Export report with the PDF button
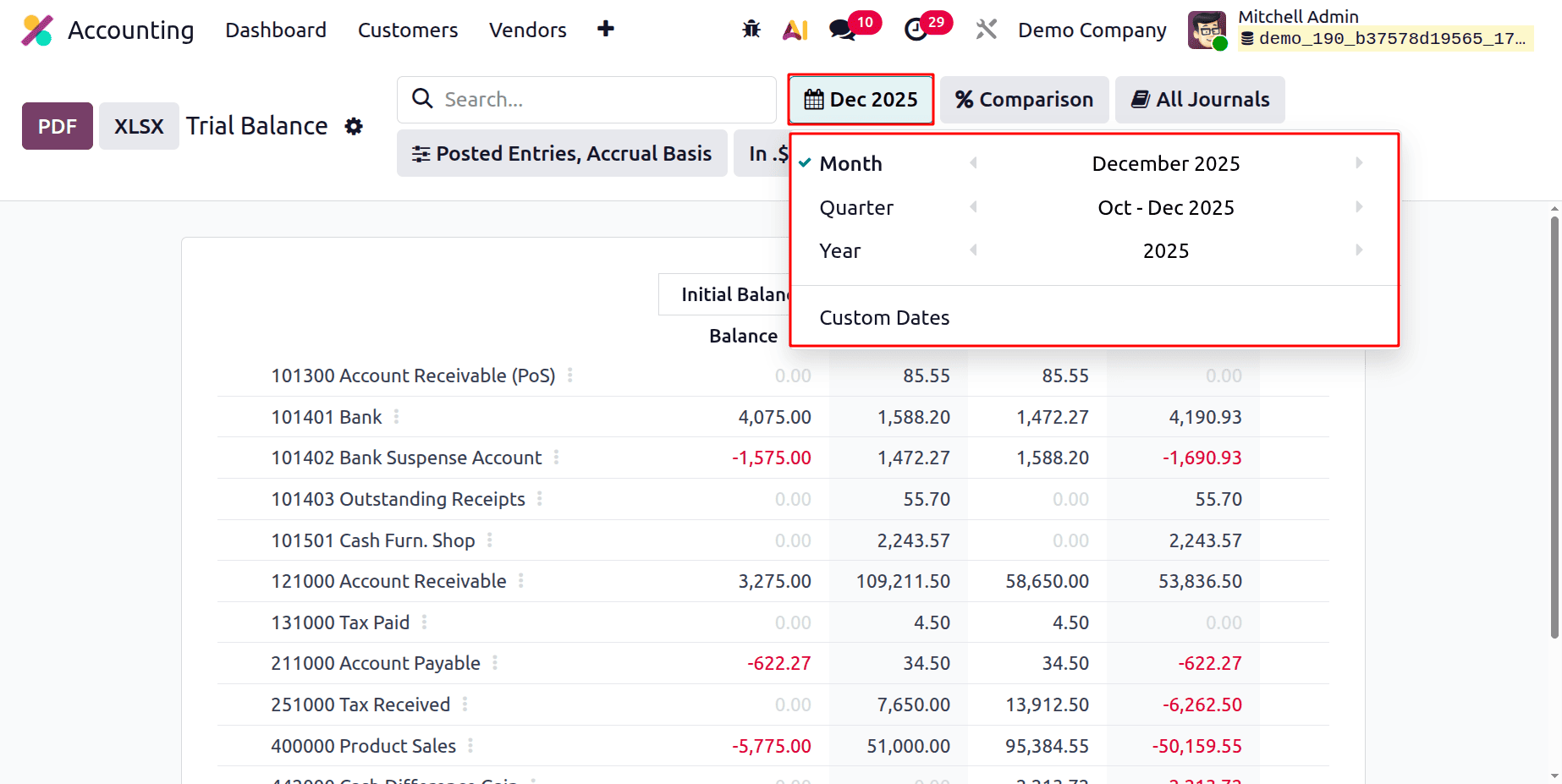The width and height of the screenshot is (1562, 784). pyautogui.click(x=58, y=126)
